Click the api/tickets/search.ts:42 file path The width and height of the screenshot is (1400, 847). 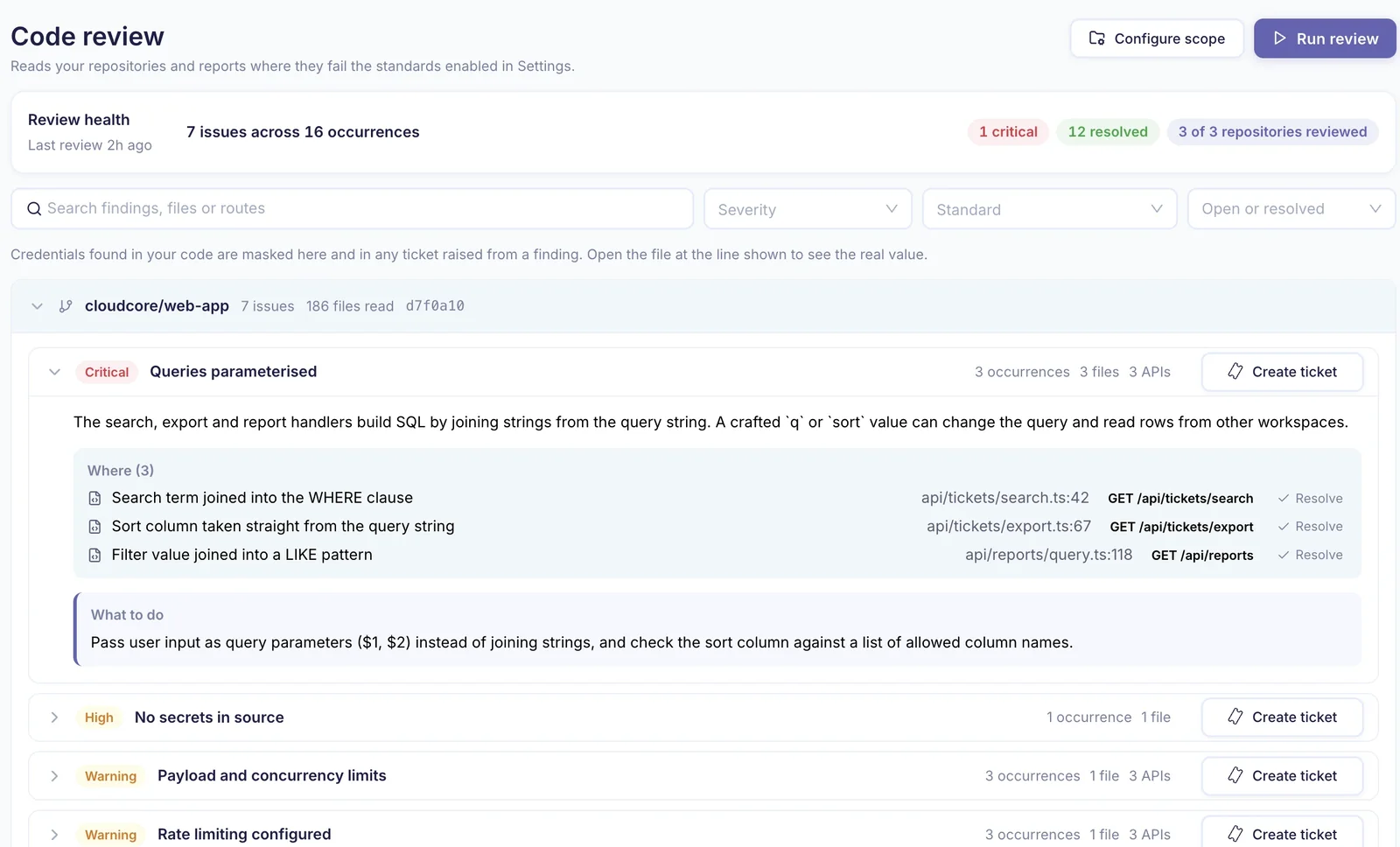coord(1004,498)
